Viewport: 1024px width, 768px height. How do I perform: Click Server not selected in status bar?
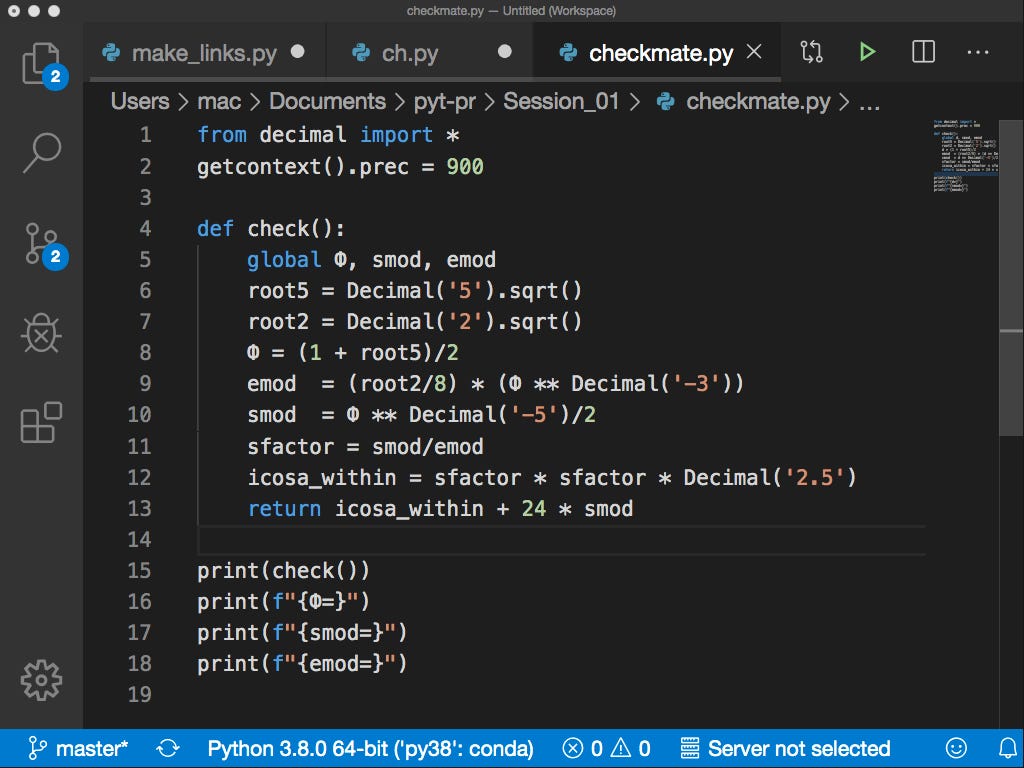(785, 748)
